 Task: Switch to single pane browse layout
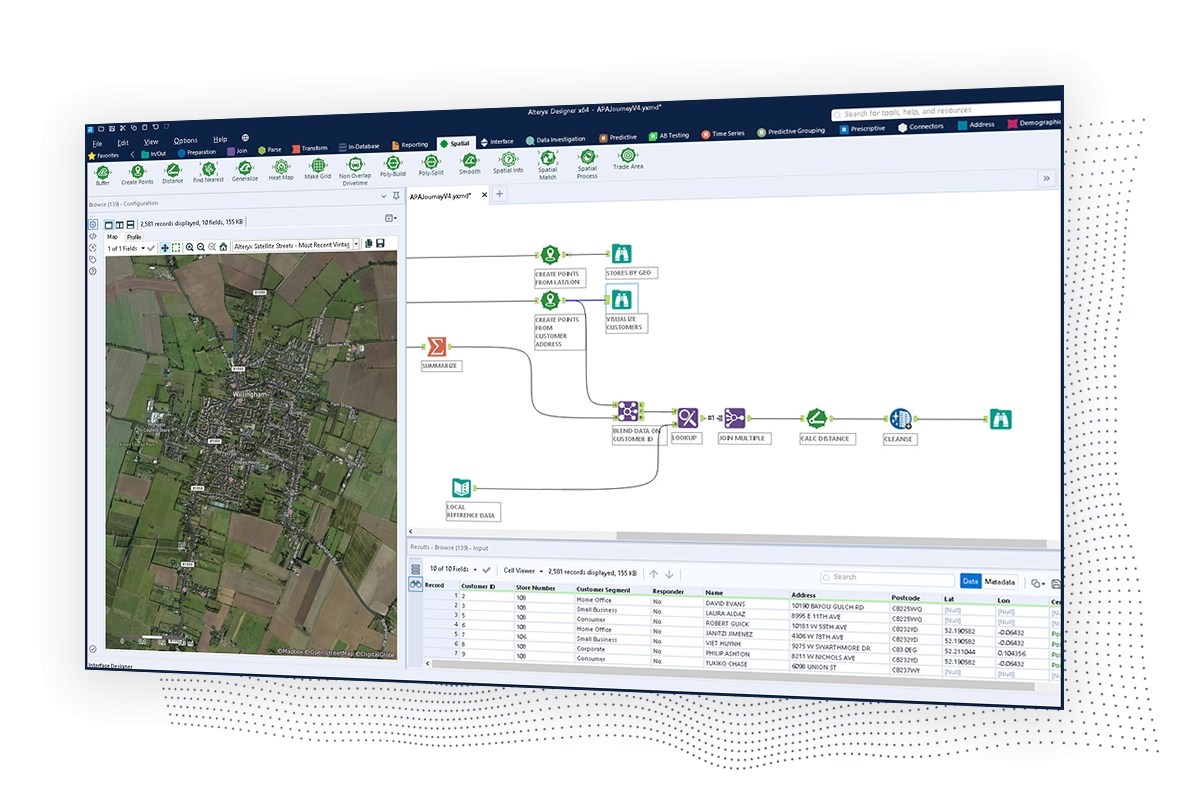pyautogui.click(x=109, y=225)
